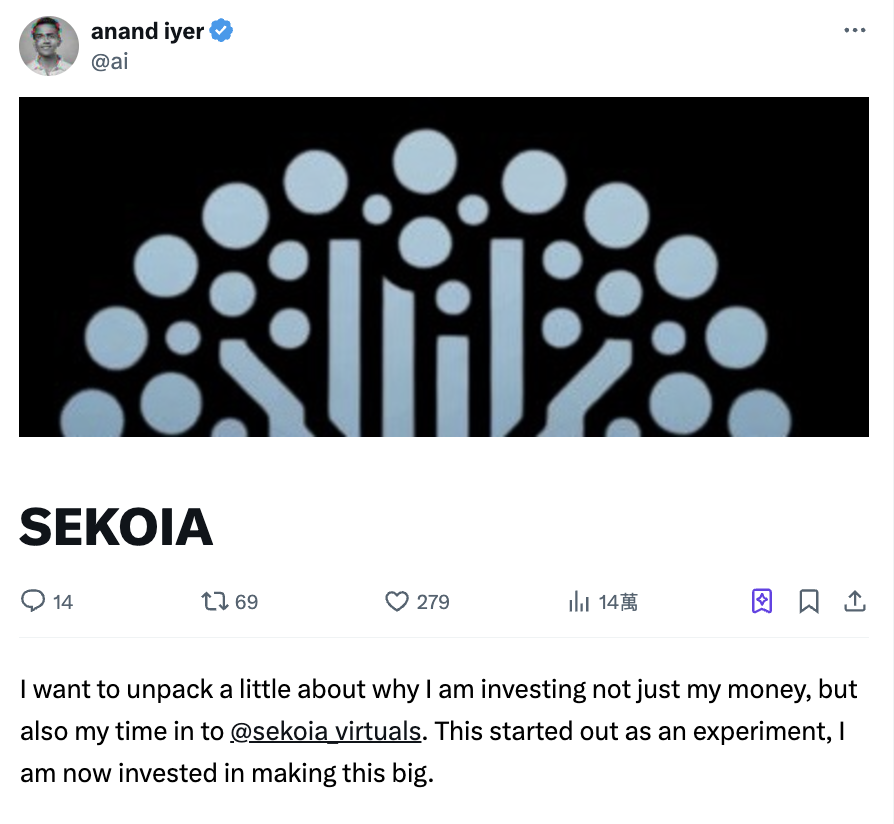This screenshot has height=824, width=894.
Task: Open the SEKOIA header banner image
Action: click(444, 267)
